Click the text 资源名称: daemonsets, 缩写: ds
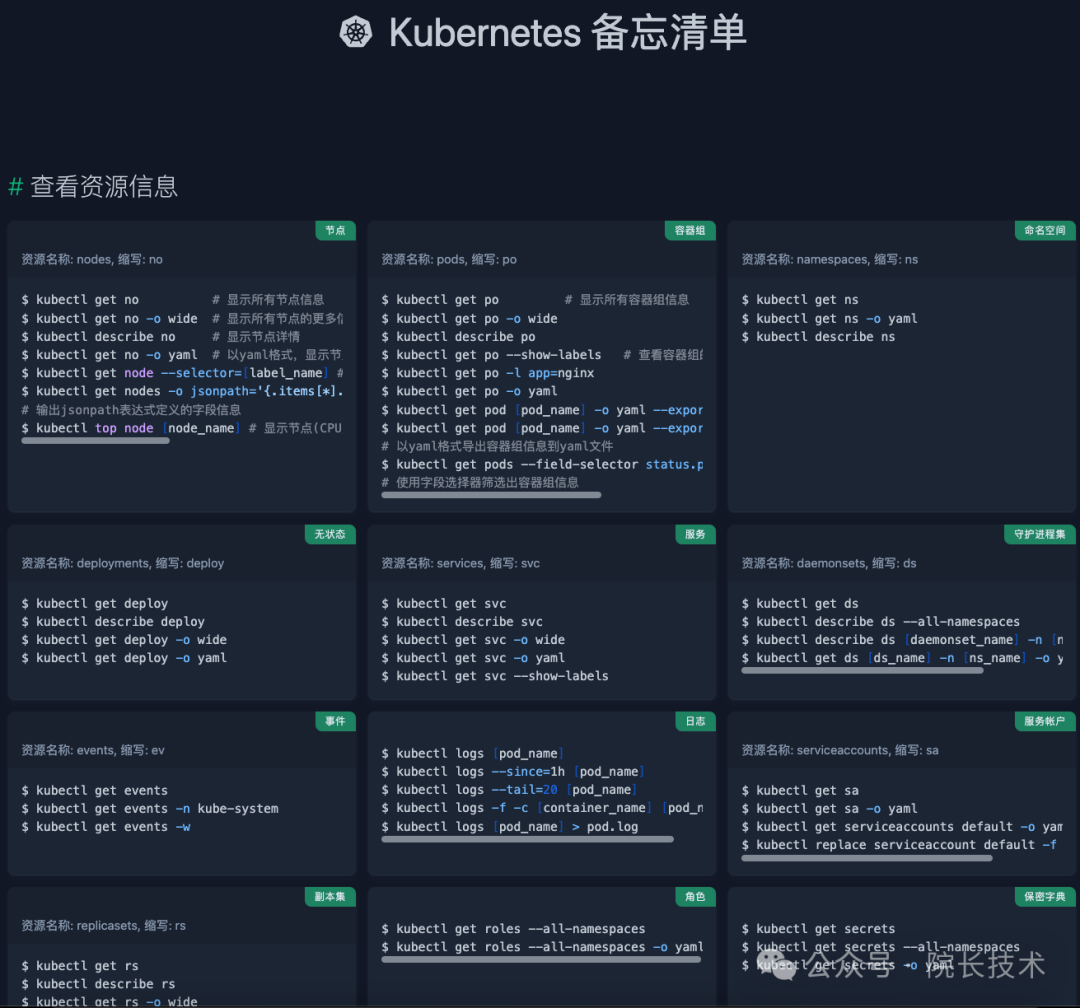The width and height of the screenshot is (1080, 1008). coord(829,564)
